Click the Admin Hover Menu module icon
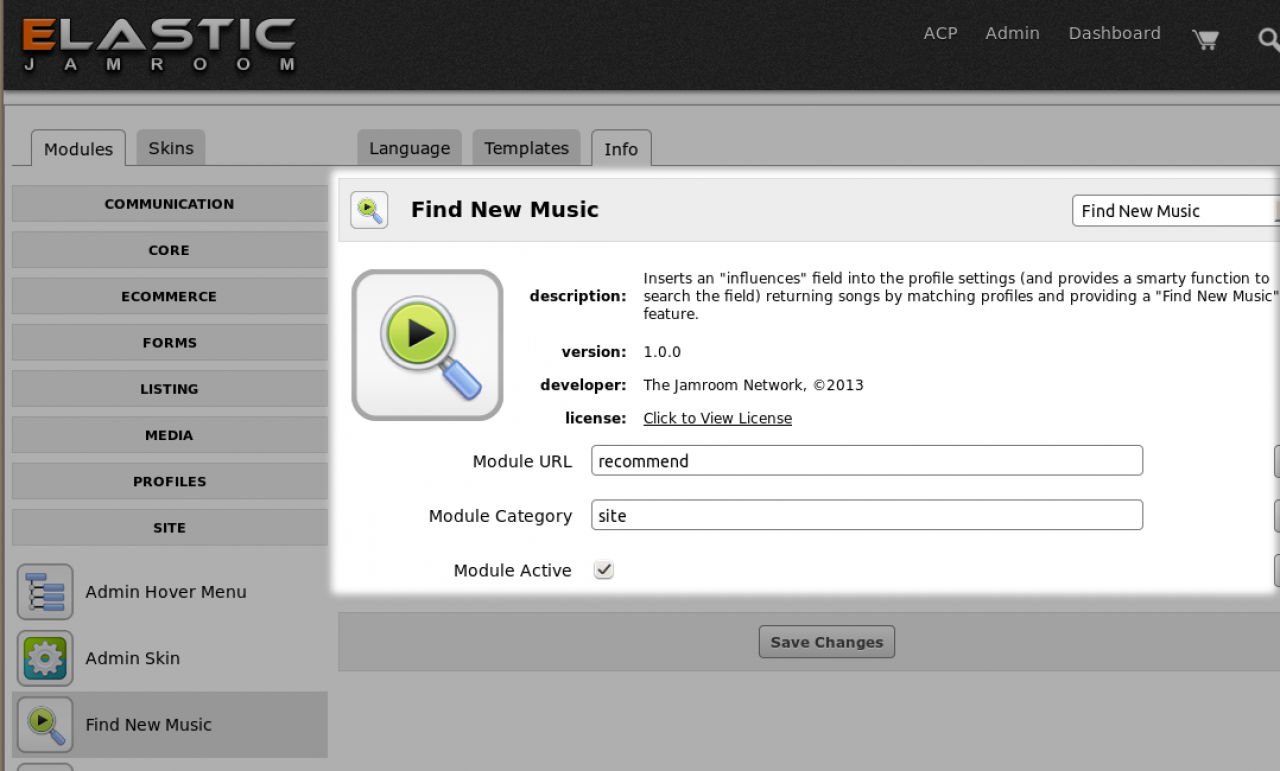This screenshot has height=771, width=1280. [x=45, y=592]
